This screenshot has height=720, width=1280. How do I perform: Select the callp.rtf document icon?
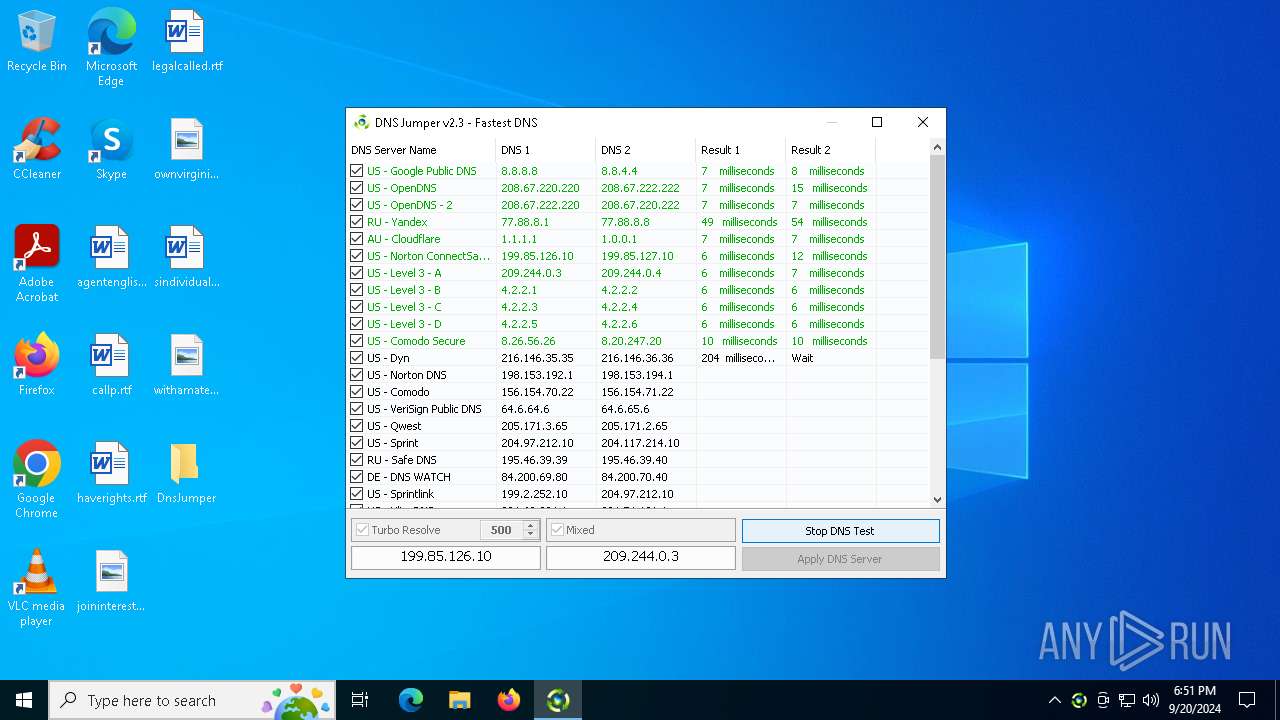tap(111, 365)
